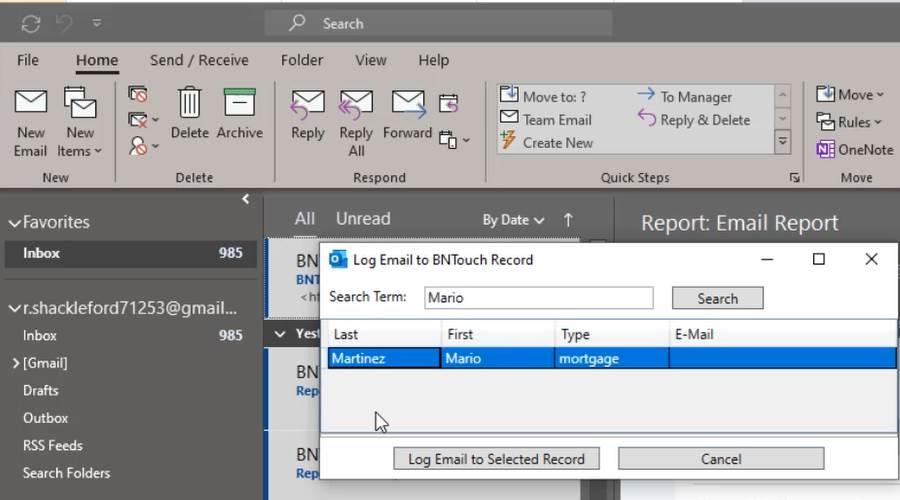Open the Send / Receive tab
Image resolution: width=900 pixels, height=500 pixels.
(199, 60)
